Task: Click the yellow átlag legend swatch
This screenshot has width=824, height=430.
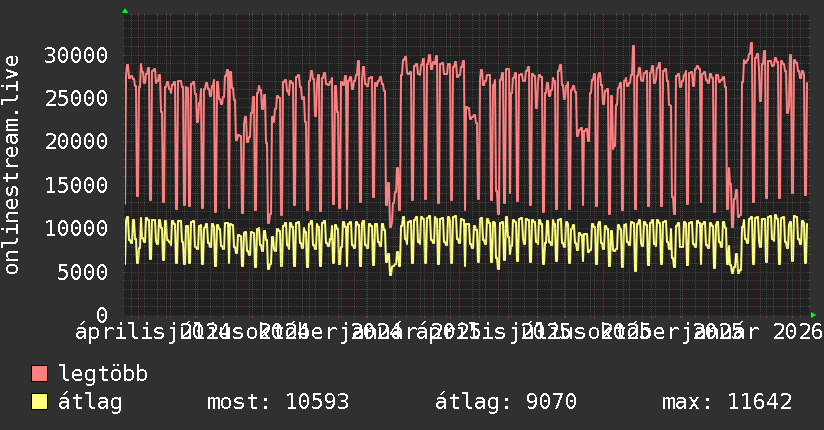Action: point(40,403)
